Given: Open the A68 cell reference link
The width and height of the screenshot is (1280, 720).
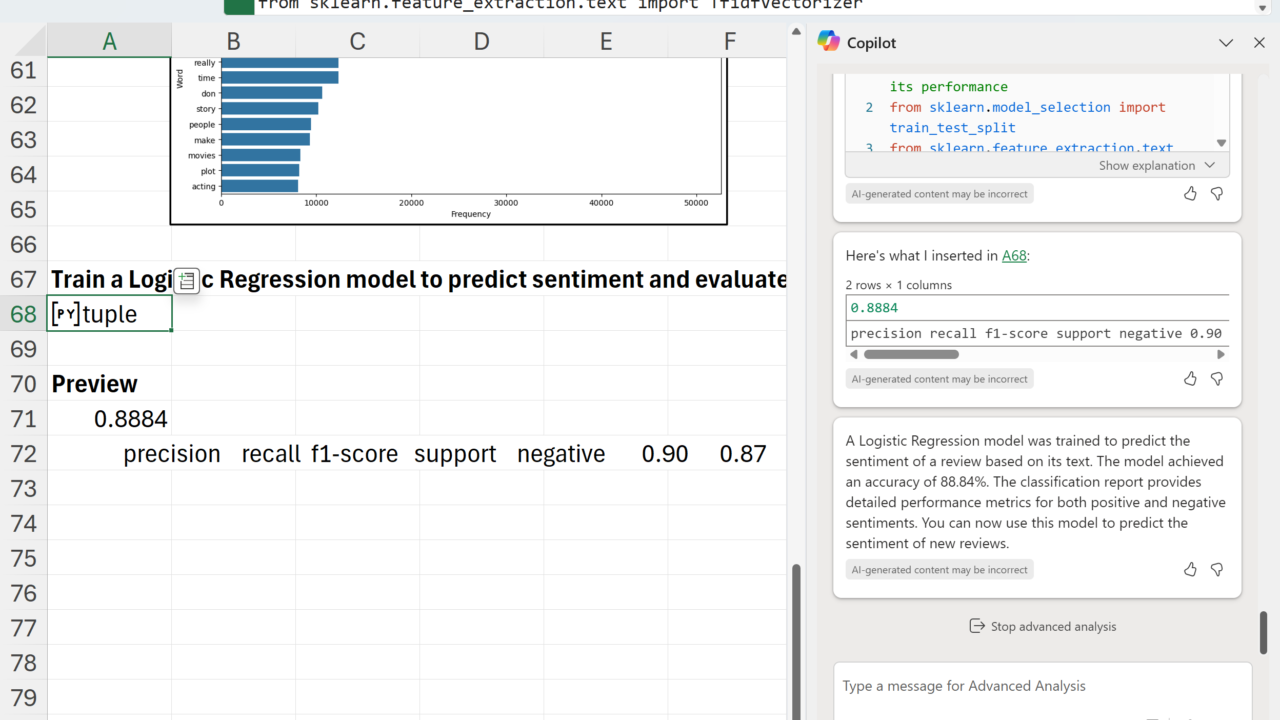Looking at the screenshot, I should (1014, 256).
